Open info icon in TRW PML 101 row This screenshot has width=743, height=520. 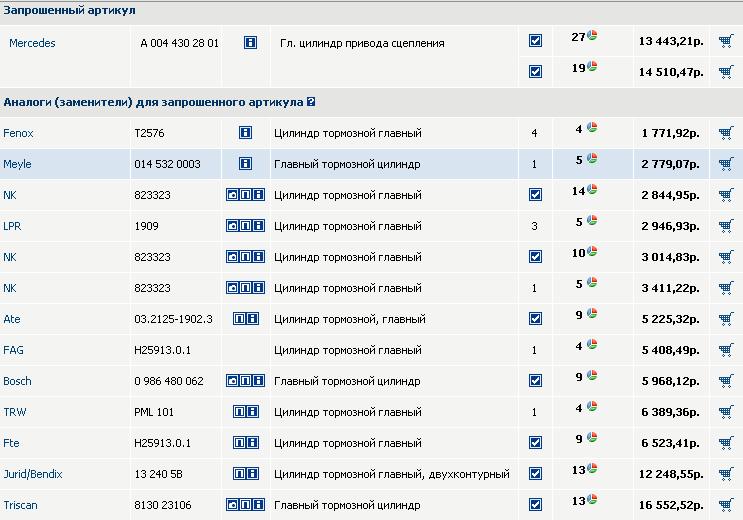(253, 411)
